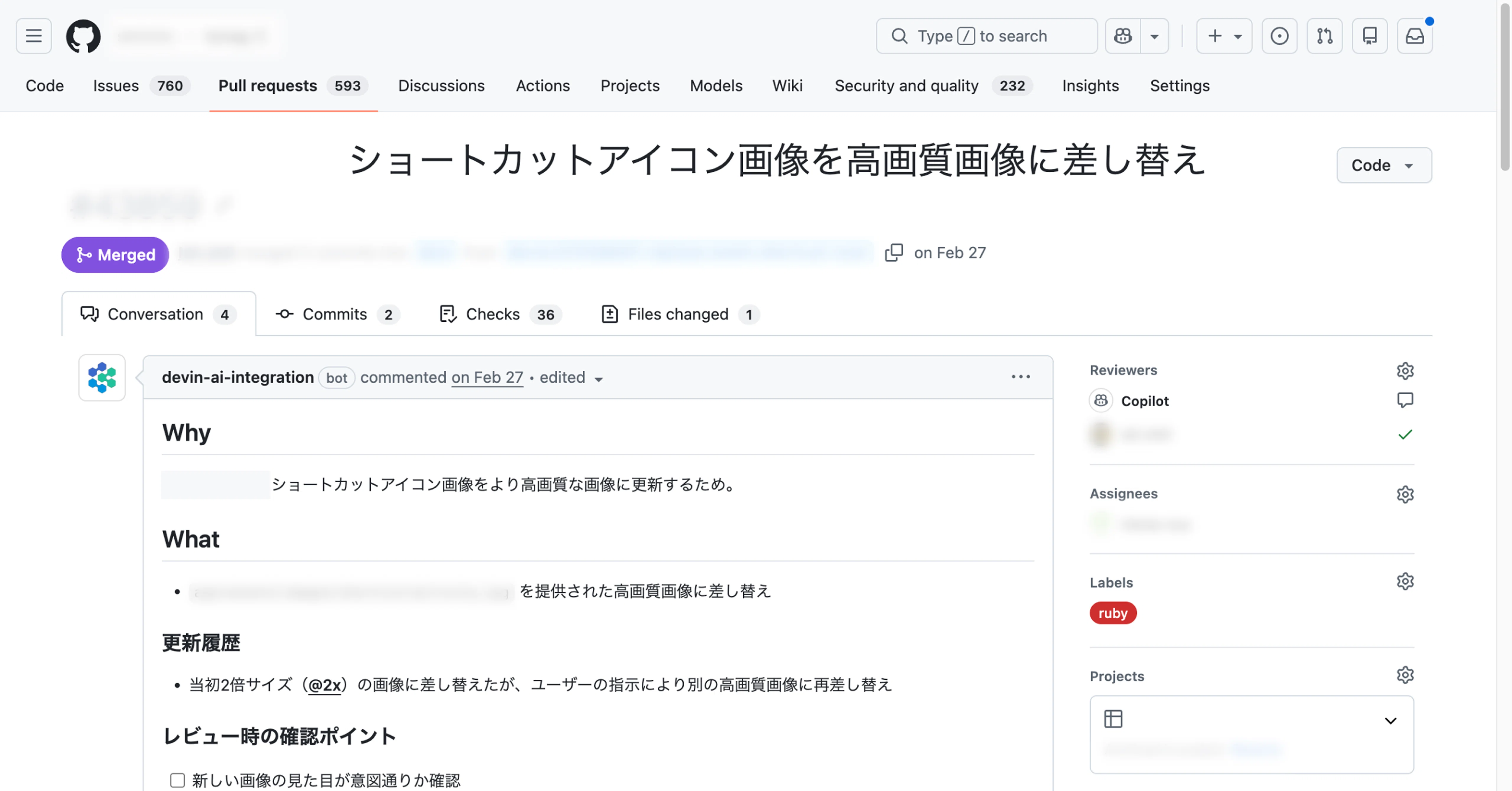Open the Models tab

point(716,86)
